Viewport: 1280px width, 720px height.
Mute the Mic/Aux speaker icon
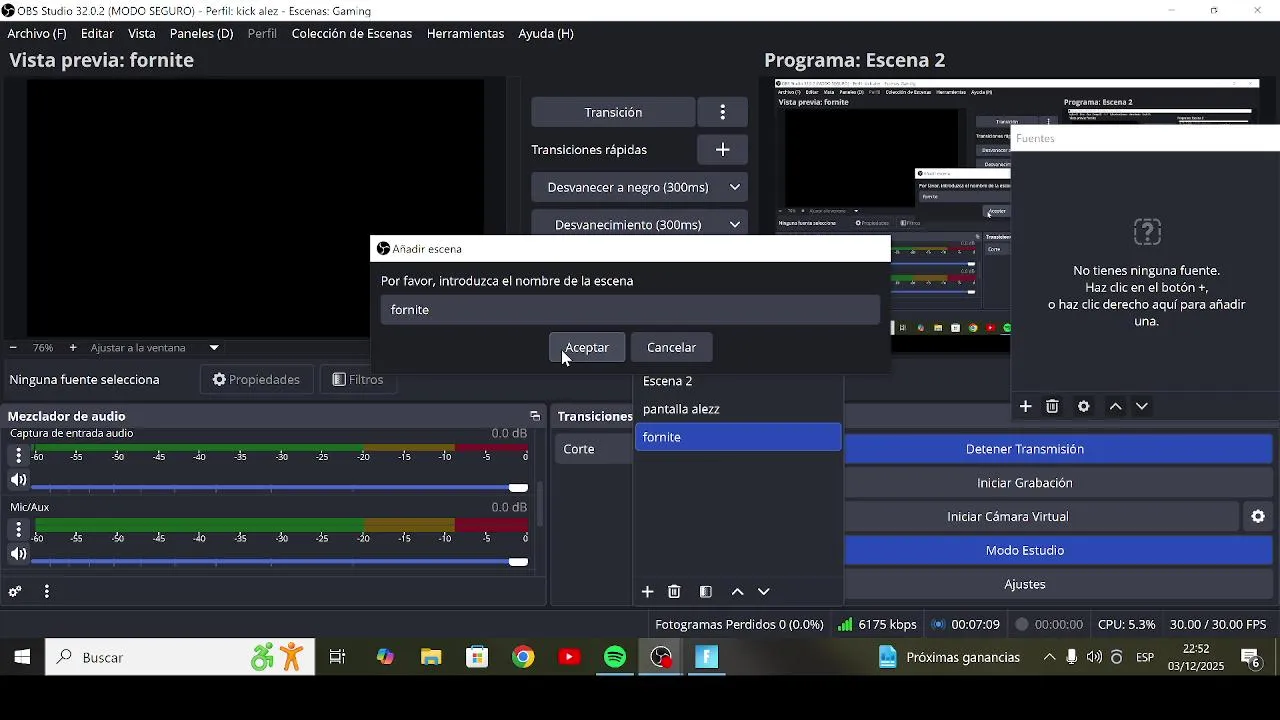[x=18, y=554]
